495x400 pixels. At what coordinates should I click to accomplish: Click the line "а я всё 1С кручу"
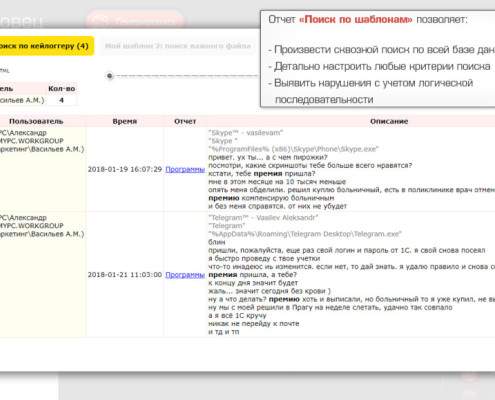click(x=237, y=316)
